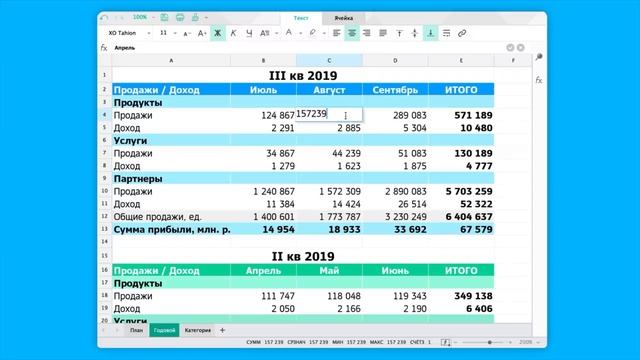
Task: Click the cell editor showing 157239
Action: [329, 114]
